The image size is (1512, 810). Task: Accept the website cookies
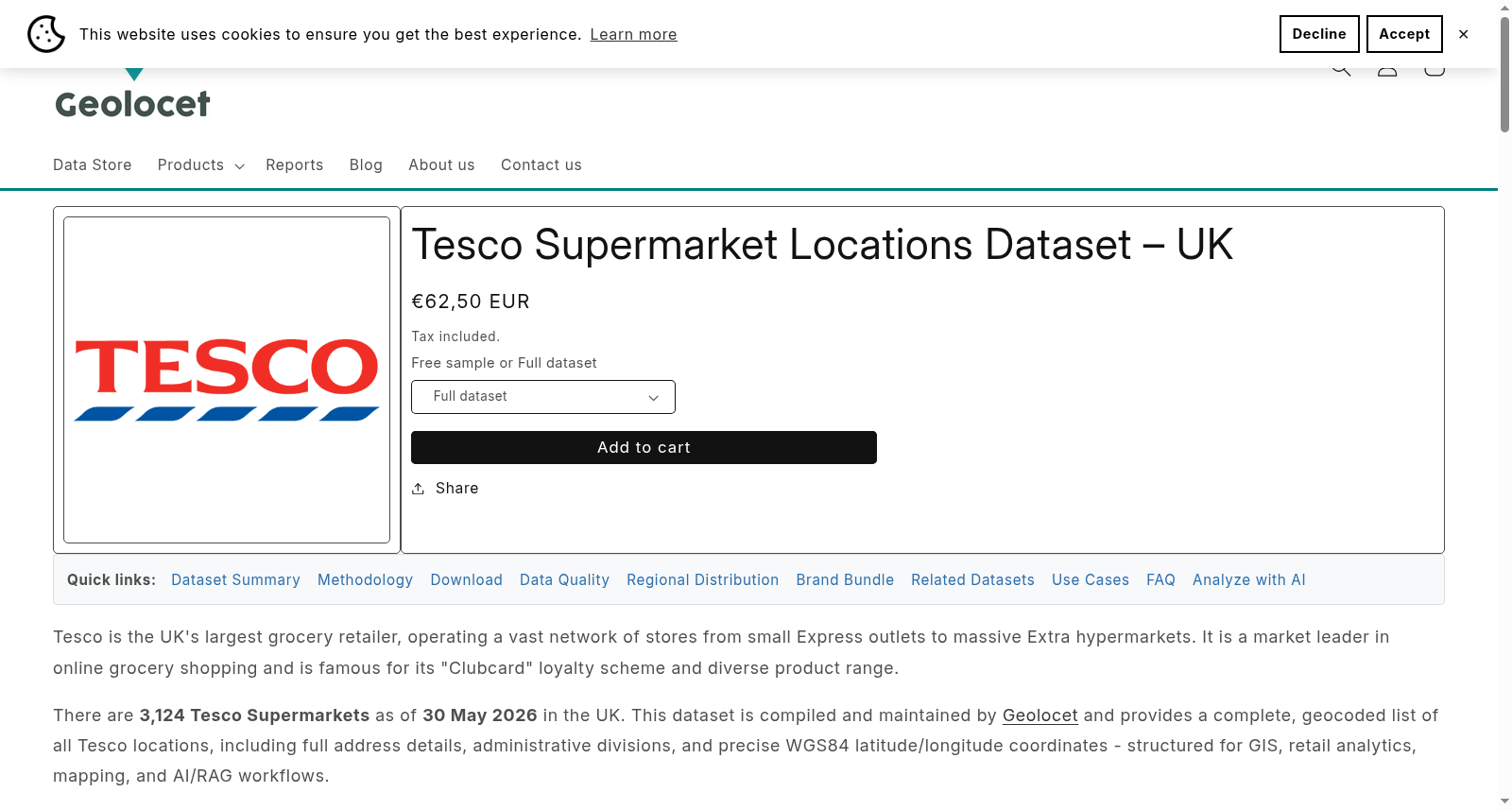click(x=1404, y=34)
